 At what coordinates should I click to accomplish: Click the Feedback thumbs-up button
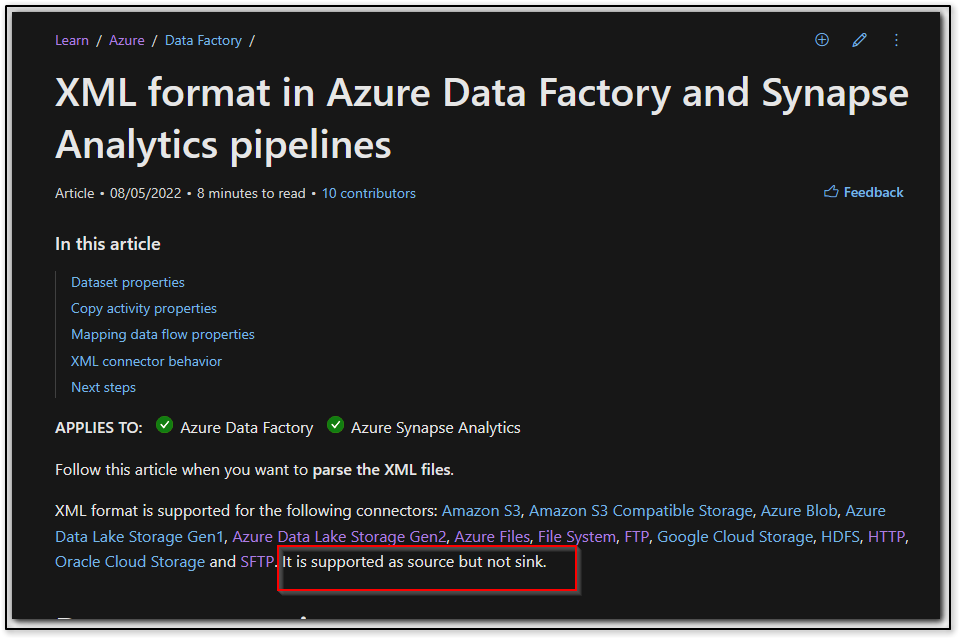[863, 192]
